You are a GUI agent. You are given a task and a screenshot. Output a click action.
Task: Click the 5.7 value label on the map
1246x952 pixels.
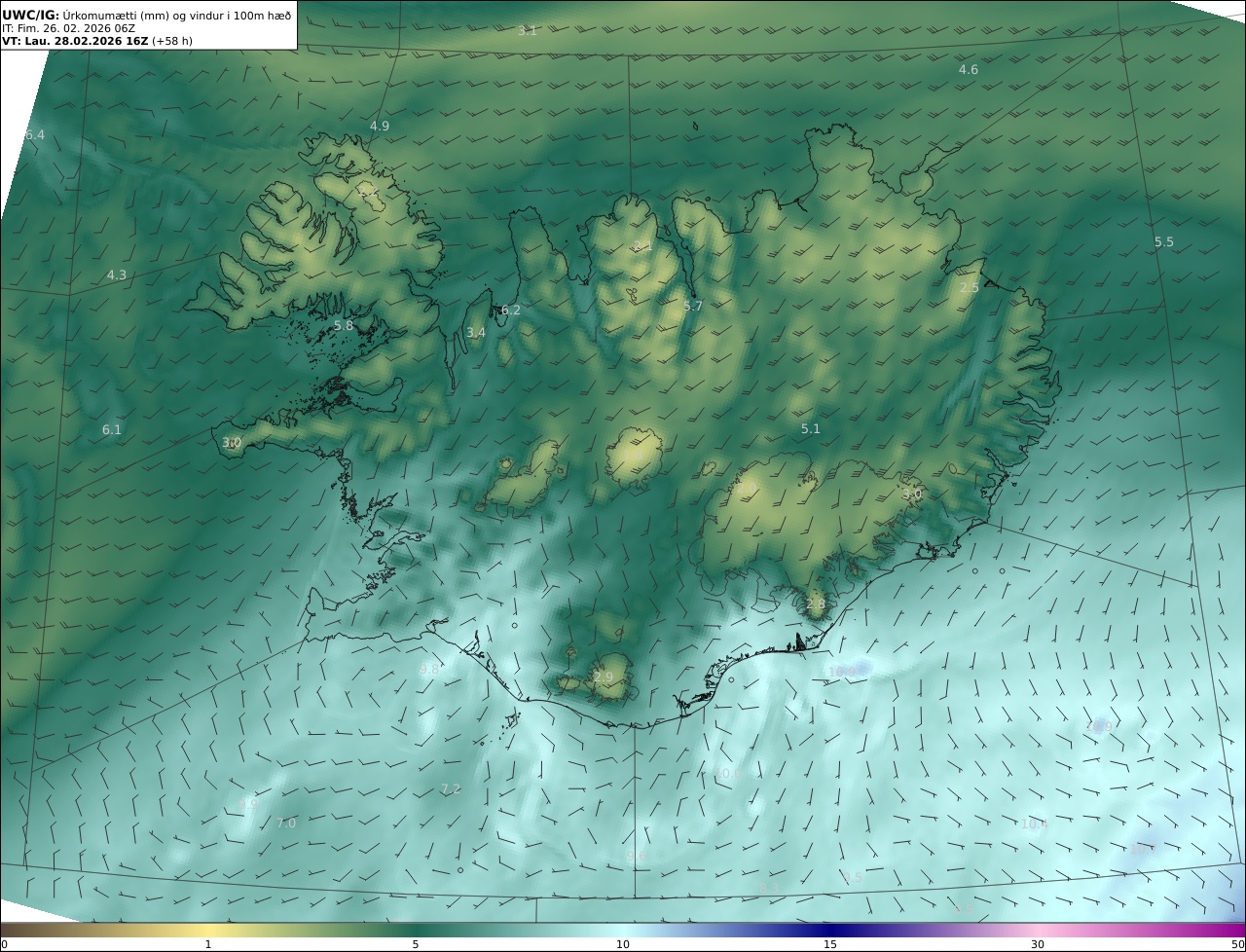692,307
